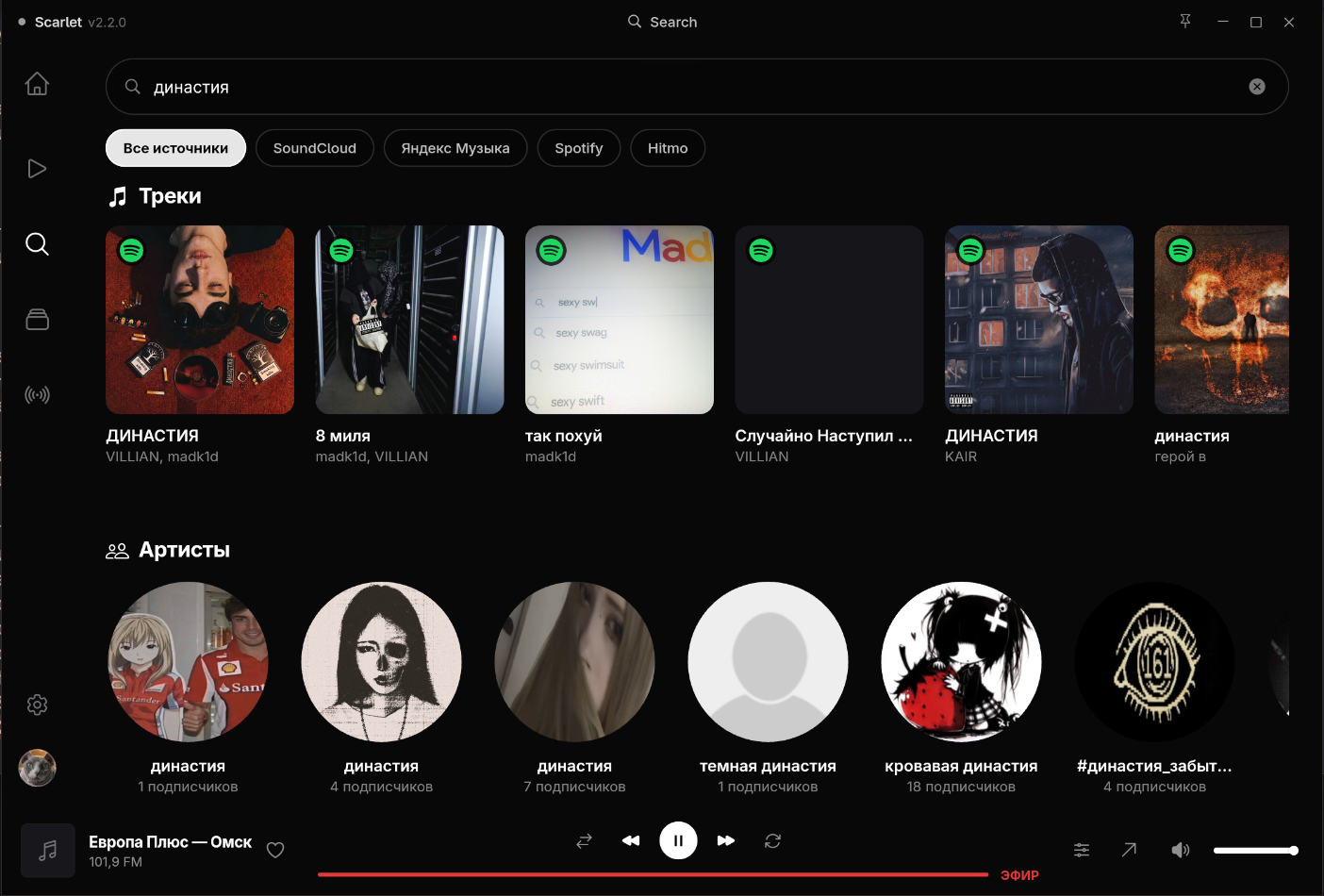Play the 8 миля track cover
The width and height of the screenshot is (1324, 896).
click(409, 320)
